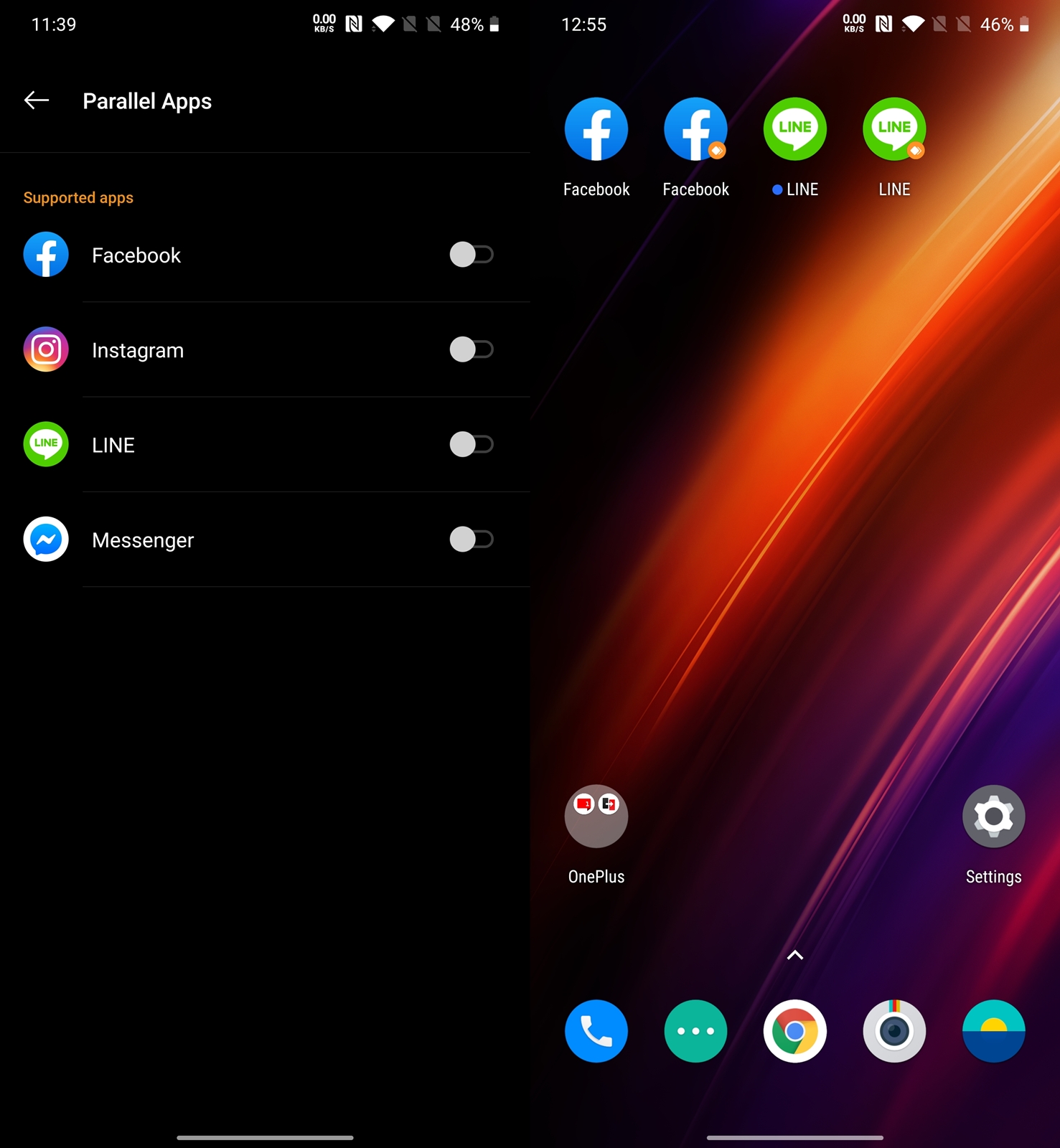Open the Phone dialer in dock
The height and width of the screenshot is (1148, 1060).
coord(596,1031)
